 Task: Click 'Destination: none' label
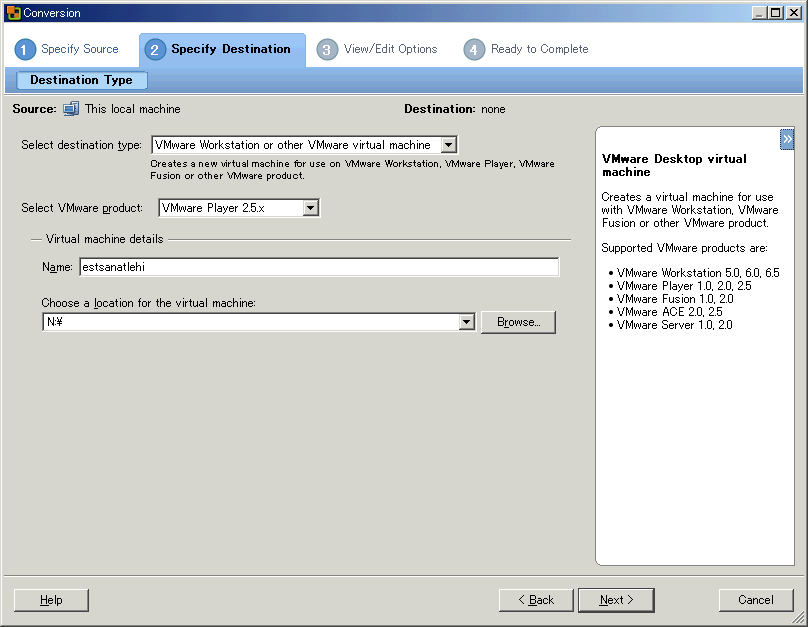click(x=454, y=109)
